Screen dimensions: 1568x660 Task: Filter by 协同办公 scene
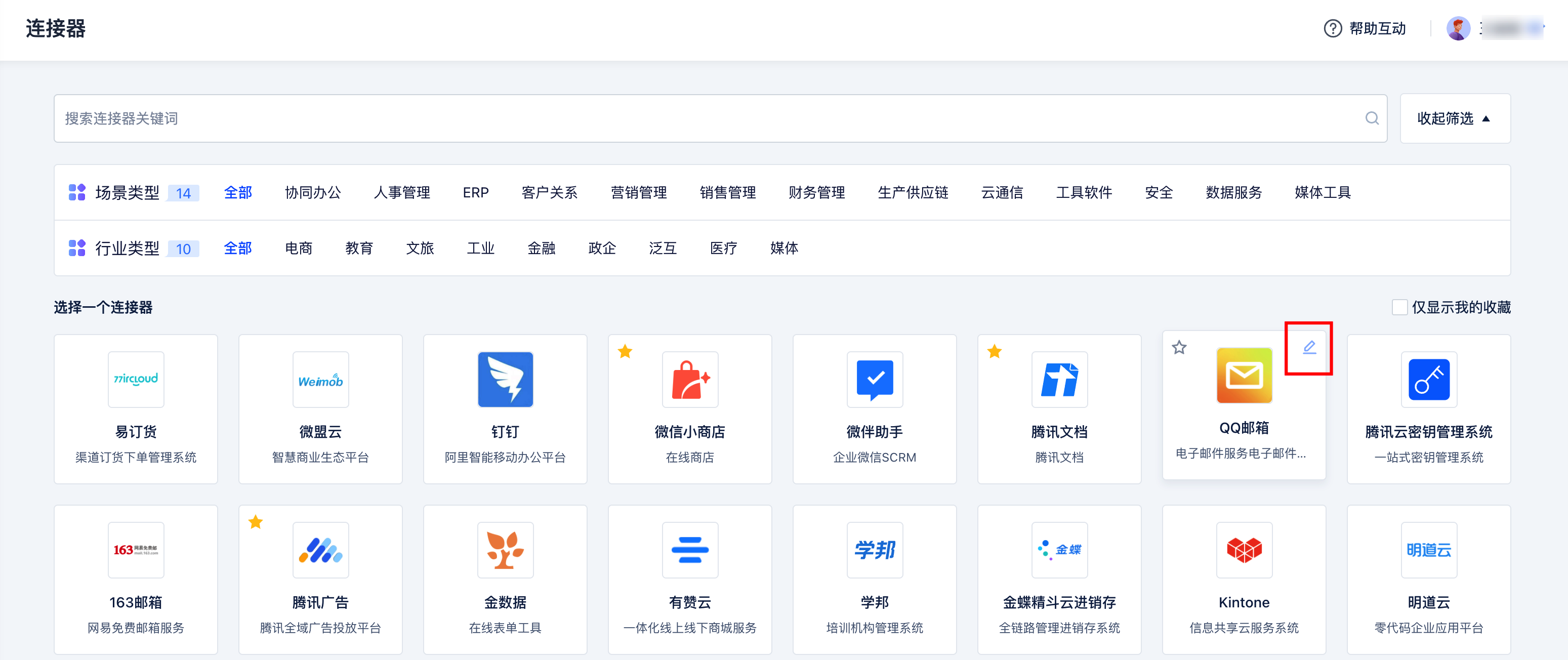pyautogui.click(x=313, y=192)
